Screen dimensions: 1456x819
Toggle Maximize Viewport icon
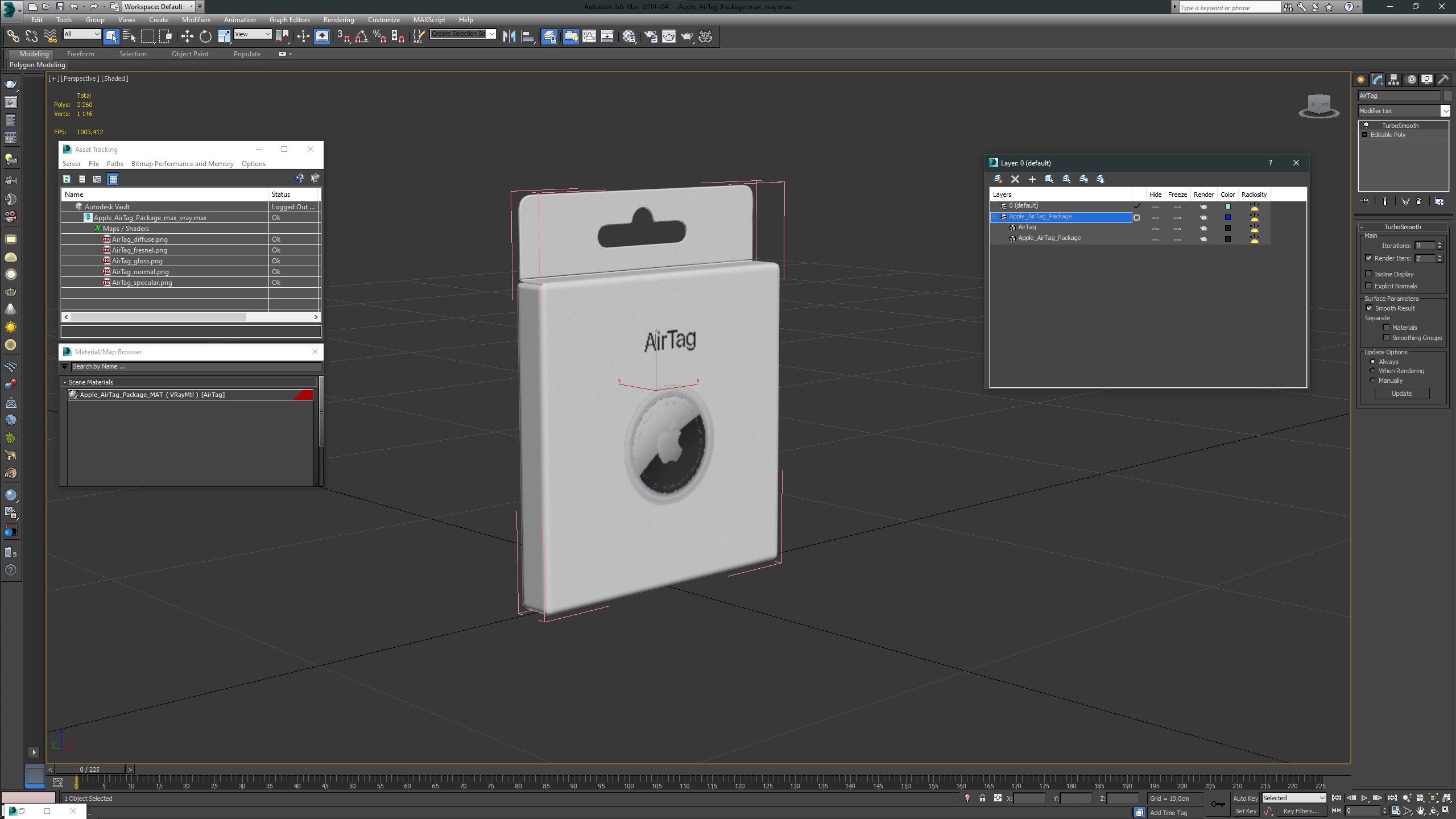[1446, 811]
